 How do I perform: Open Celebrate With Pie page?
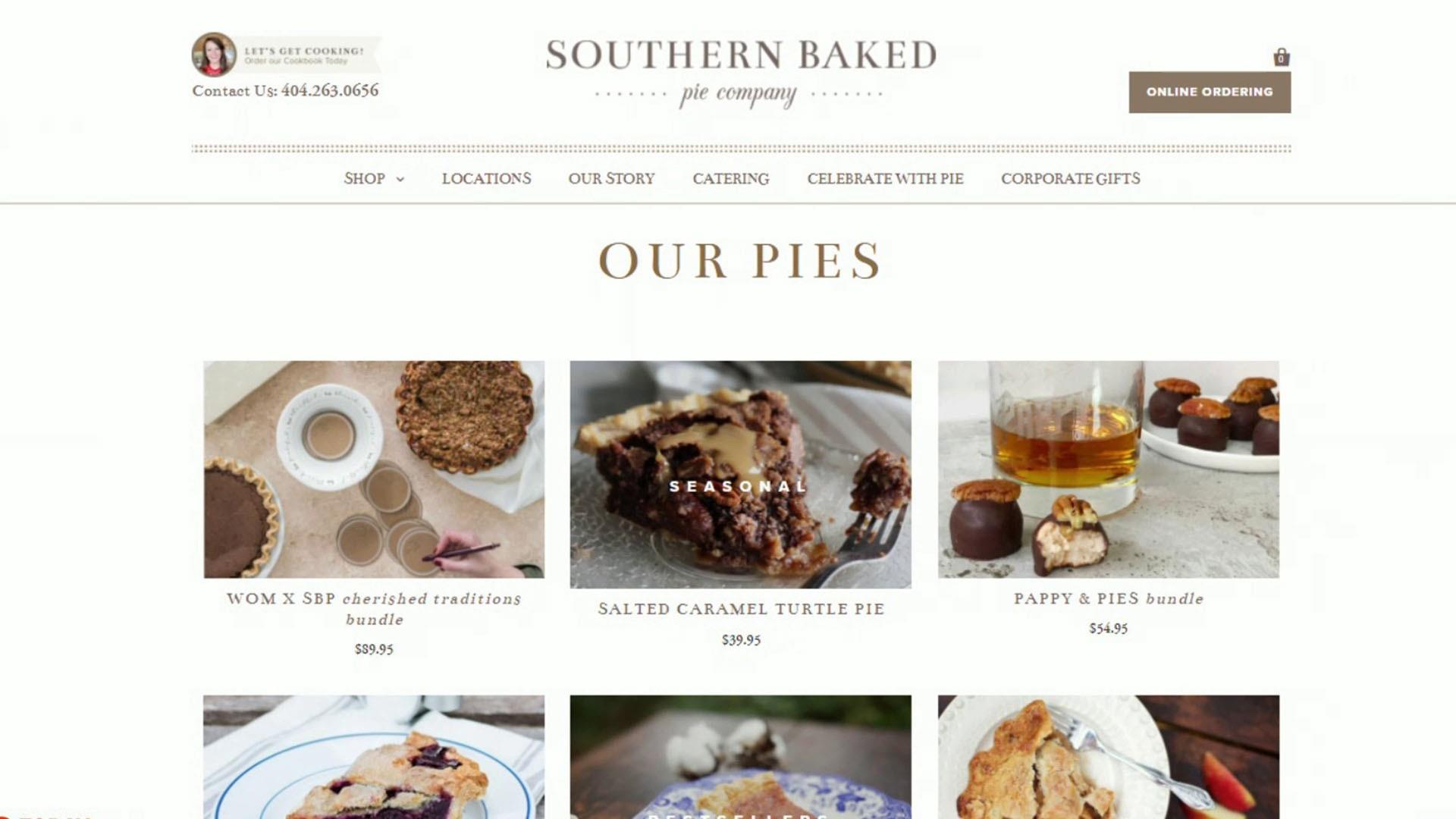pos(885,179)
